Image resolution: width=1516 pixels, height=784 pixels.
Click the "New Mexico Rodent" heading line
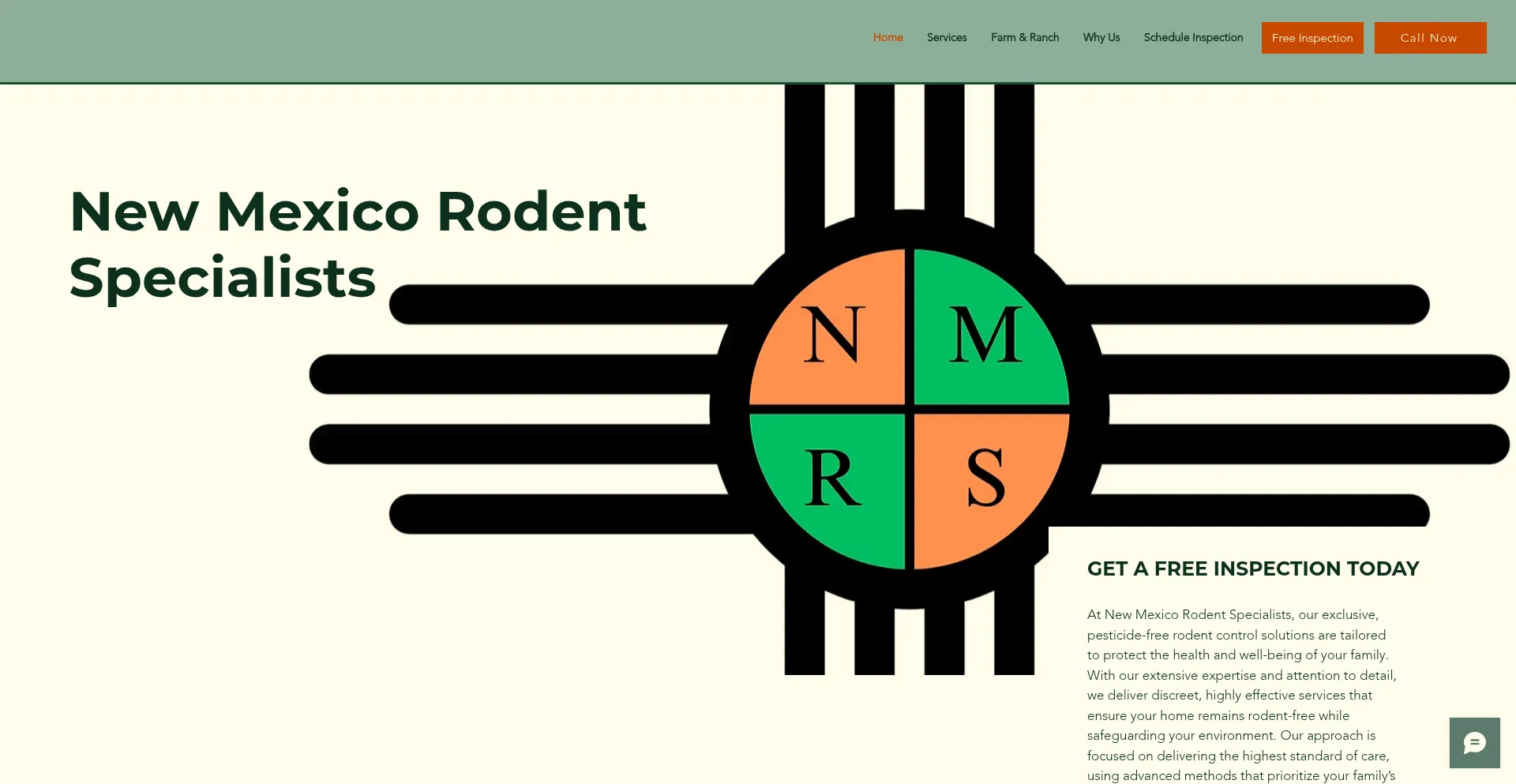358,212
